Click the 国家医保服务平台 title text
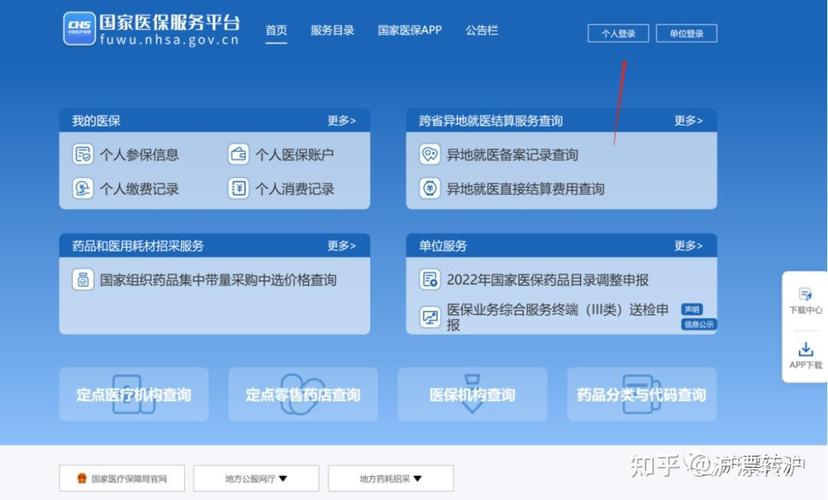 tap(170, 22)
